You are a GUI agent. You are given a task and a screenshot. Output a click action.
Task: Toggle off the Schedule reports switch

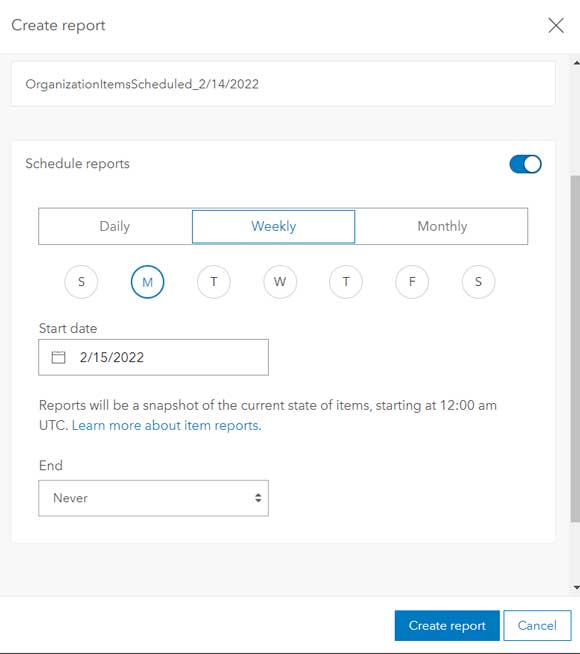click(525, 164)
